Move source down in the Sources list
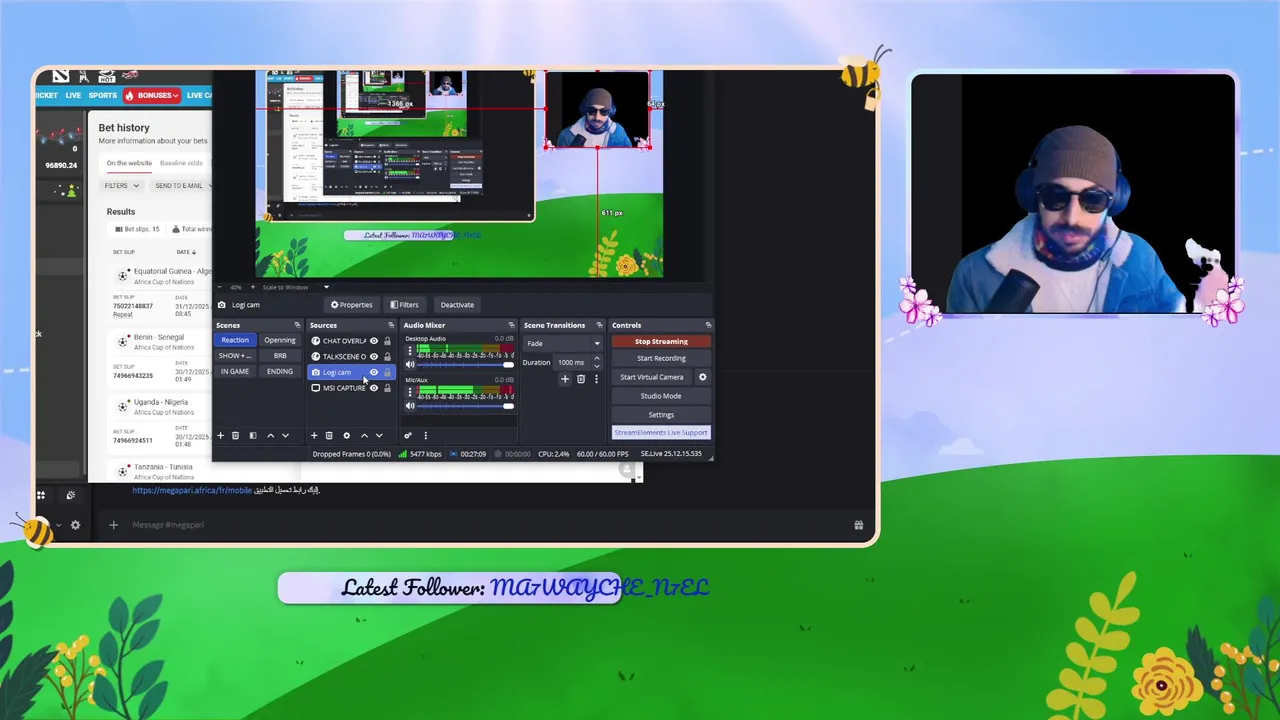This screenshot has width=1280, height=720. click(x=379, y=435)
